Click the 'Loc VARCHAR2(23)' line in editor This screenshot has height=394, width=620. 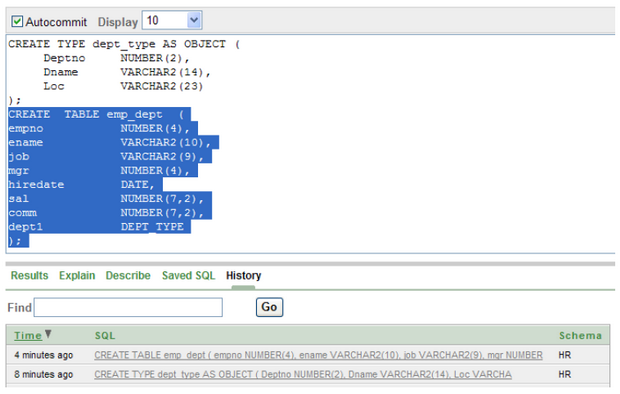click(x=123, y=86)
